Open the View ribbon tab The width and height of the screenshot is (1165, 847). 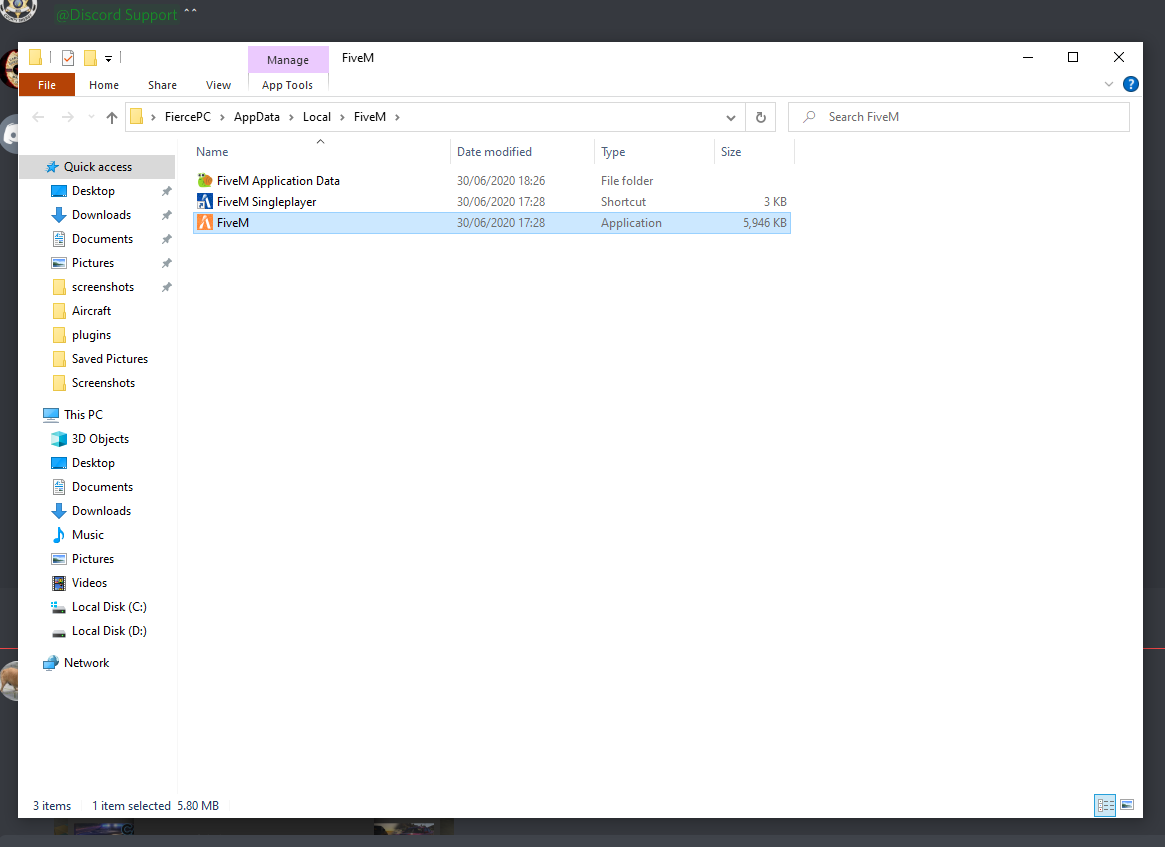[x=218, y=85]
